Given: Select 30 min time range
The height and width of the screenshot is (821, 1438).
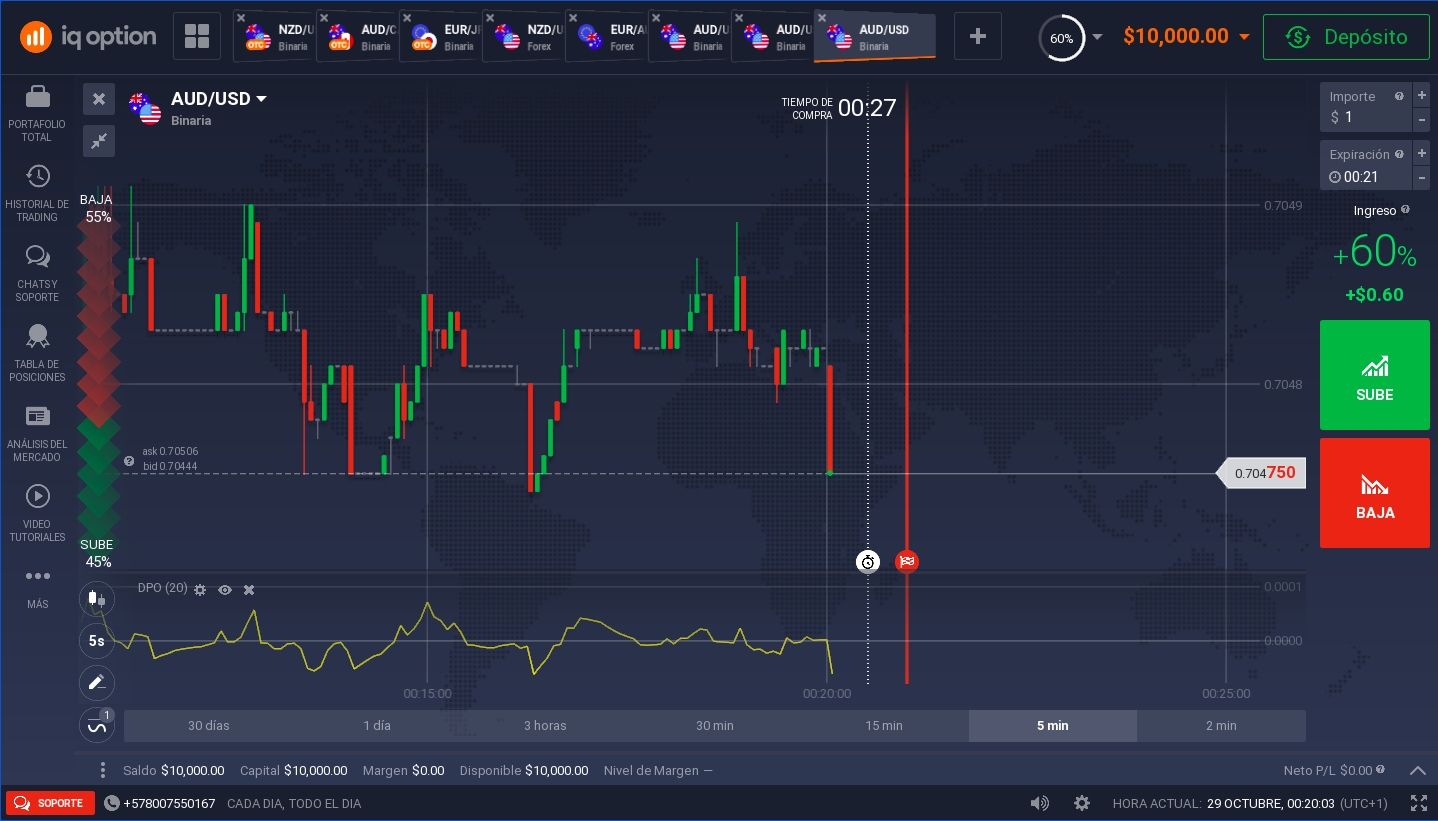Looking at the screenshot, I should tap(715, 726).
